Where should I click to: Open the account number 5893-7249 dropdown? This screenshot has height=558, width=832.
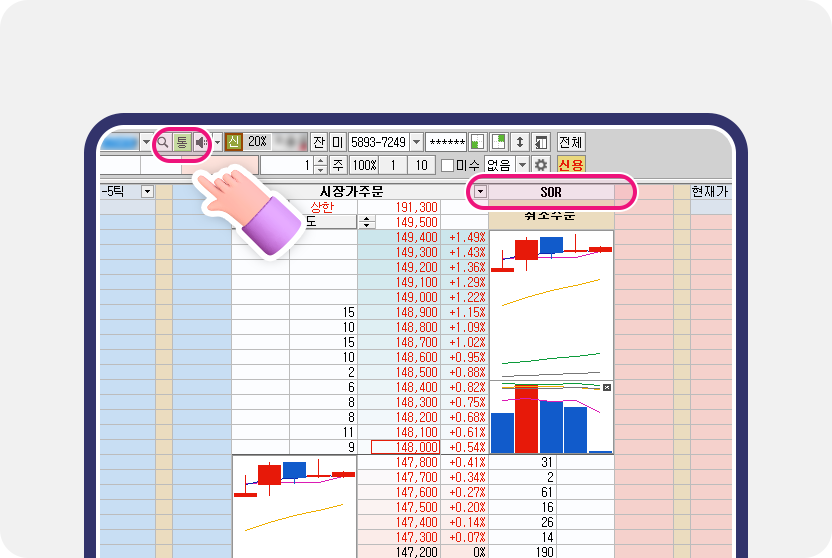[415, 142]
